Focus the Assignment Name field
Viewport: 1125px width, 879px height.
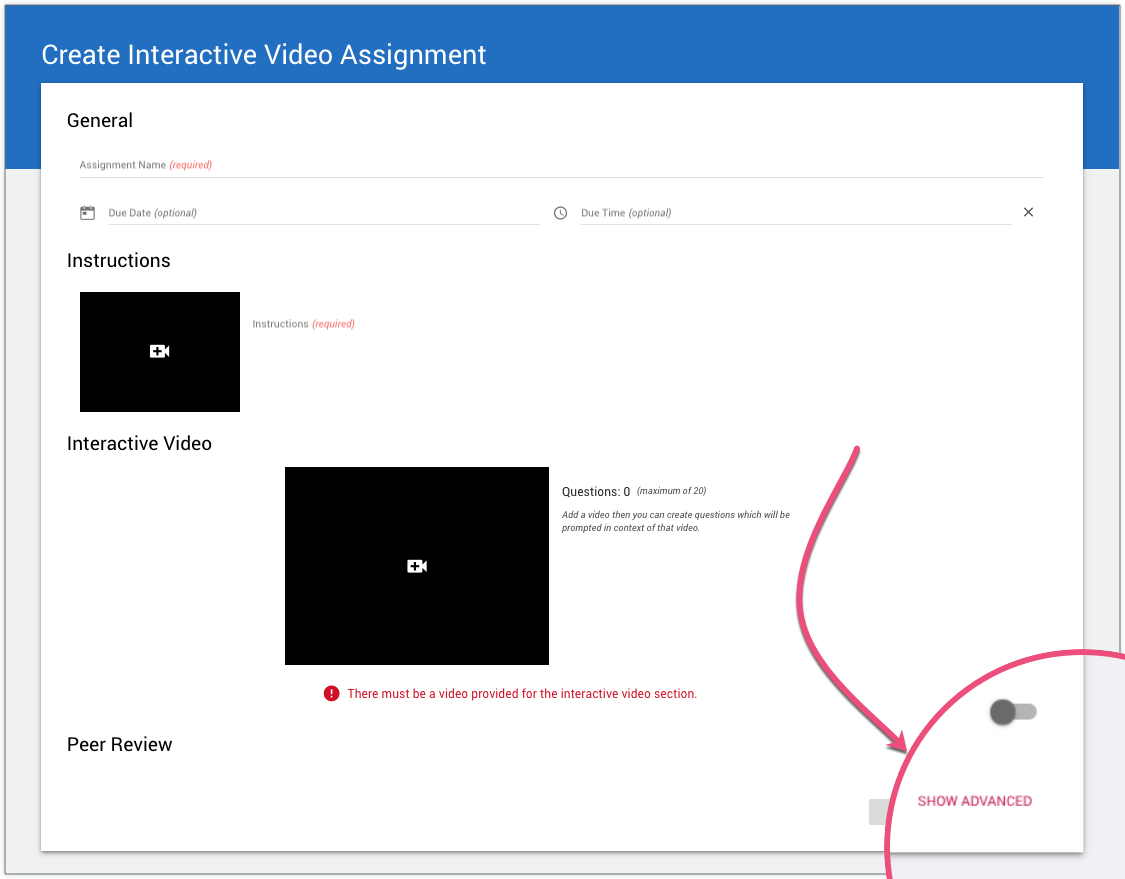pos(561,165)
